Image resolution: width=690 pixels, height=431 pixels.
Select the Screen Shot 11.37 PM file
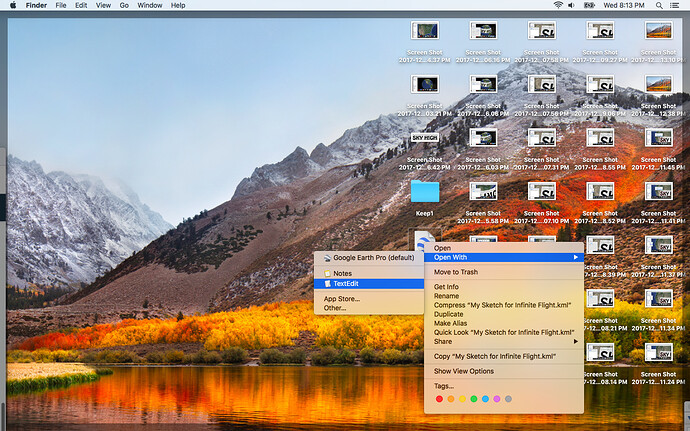[x=659, y=245]
